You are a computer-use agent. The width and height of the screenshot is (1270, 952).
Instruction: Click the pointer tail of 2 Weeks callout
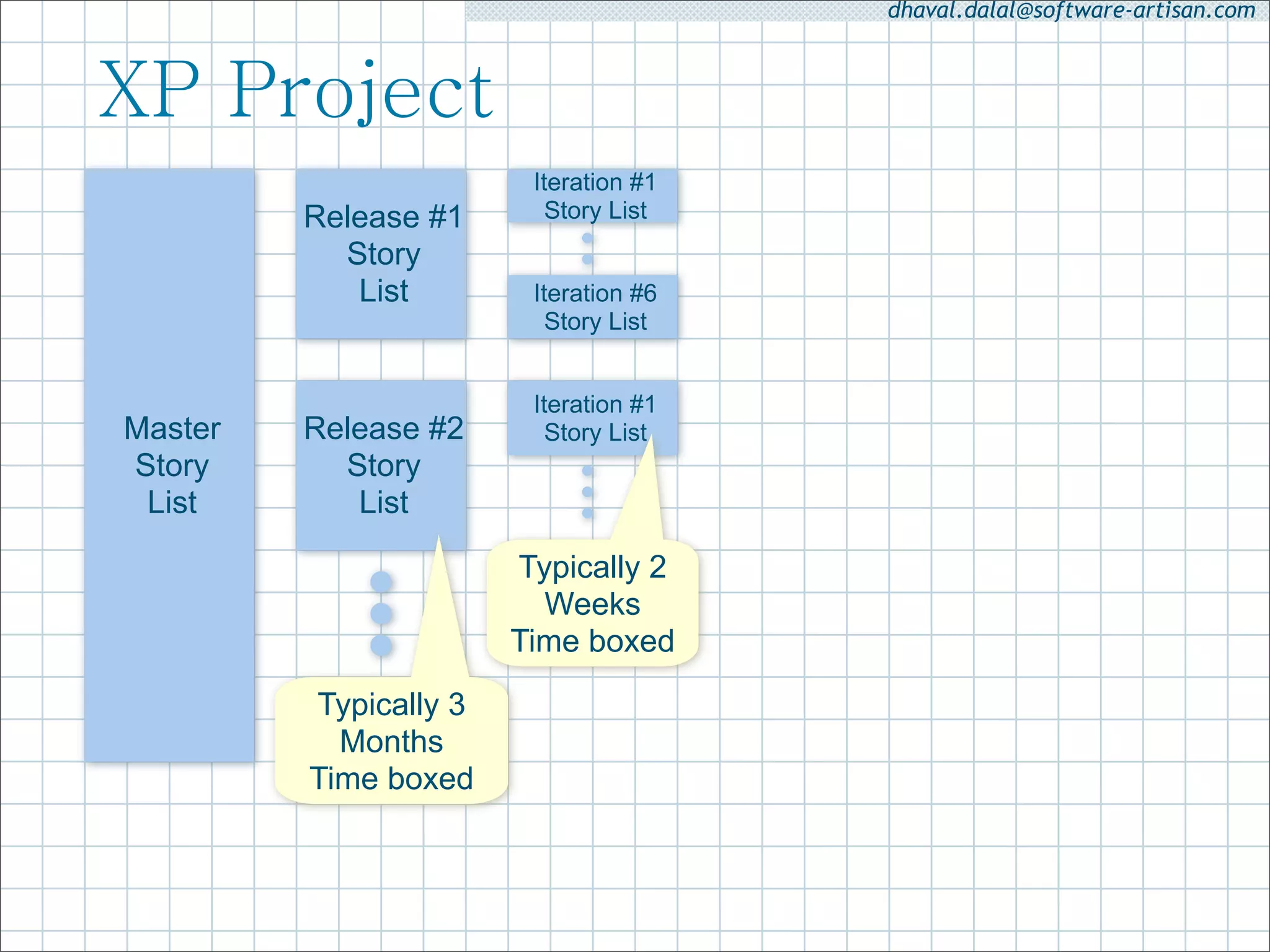642,502
